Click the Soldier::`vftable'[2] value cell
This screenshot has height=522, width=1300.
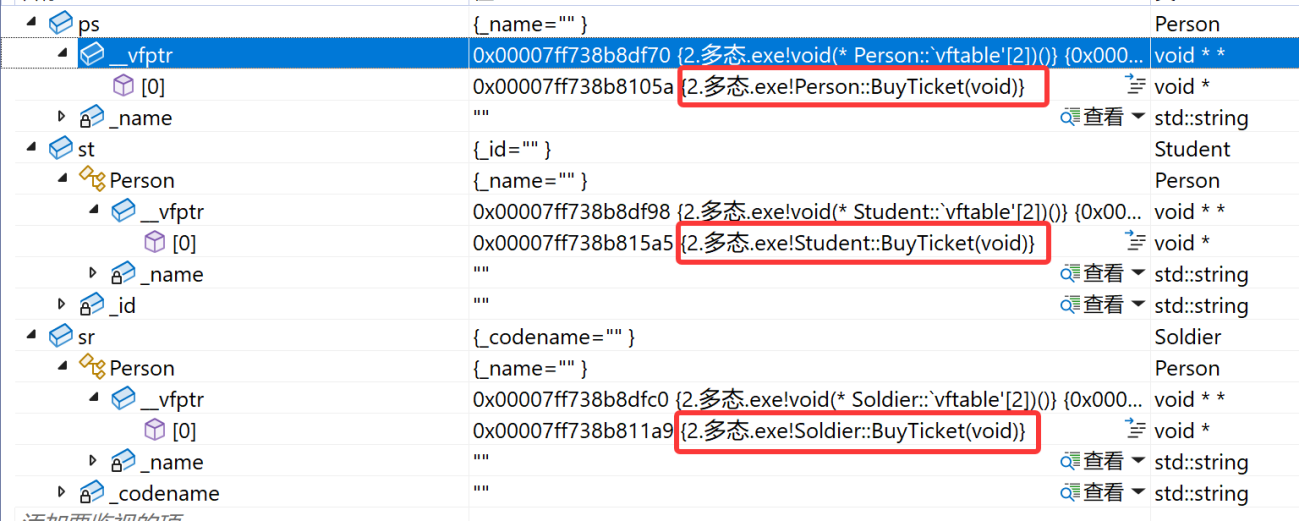pyautogui.click(x=809, y=399)
